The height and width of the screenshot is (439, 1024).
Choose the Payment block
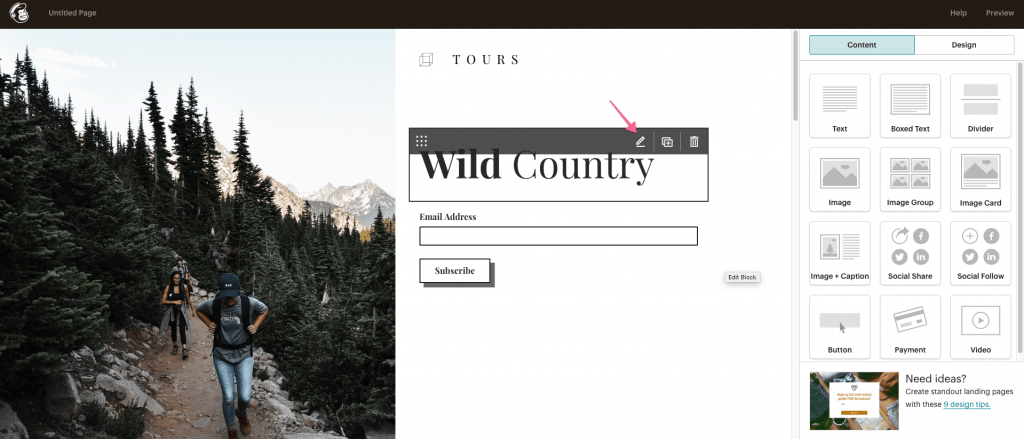point(910,327)
